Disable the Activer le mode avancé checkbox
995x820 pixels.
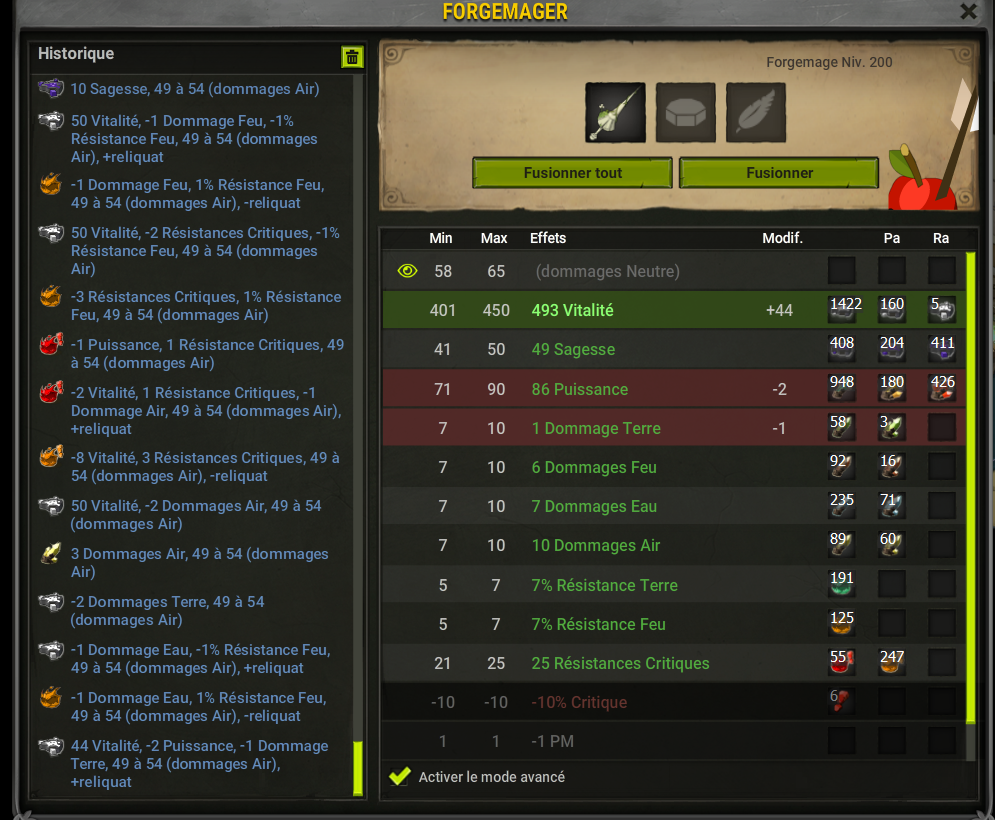point(400,776)
